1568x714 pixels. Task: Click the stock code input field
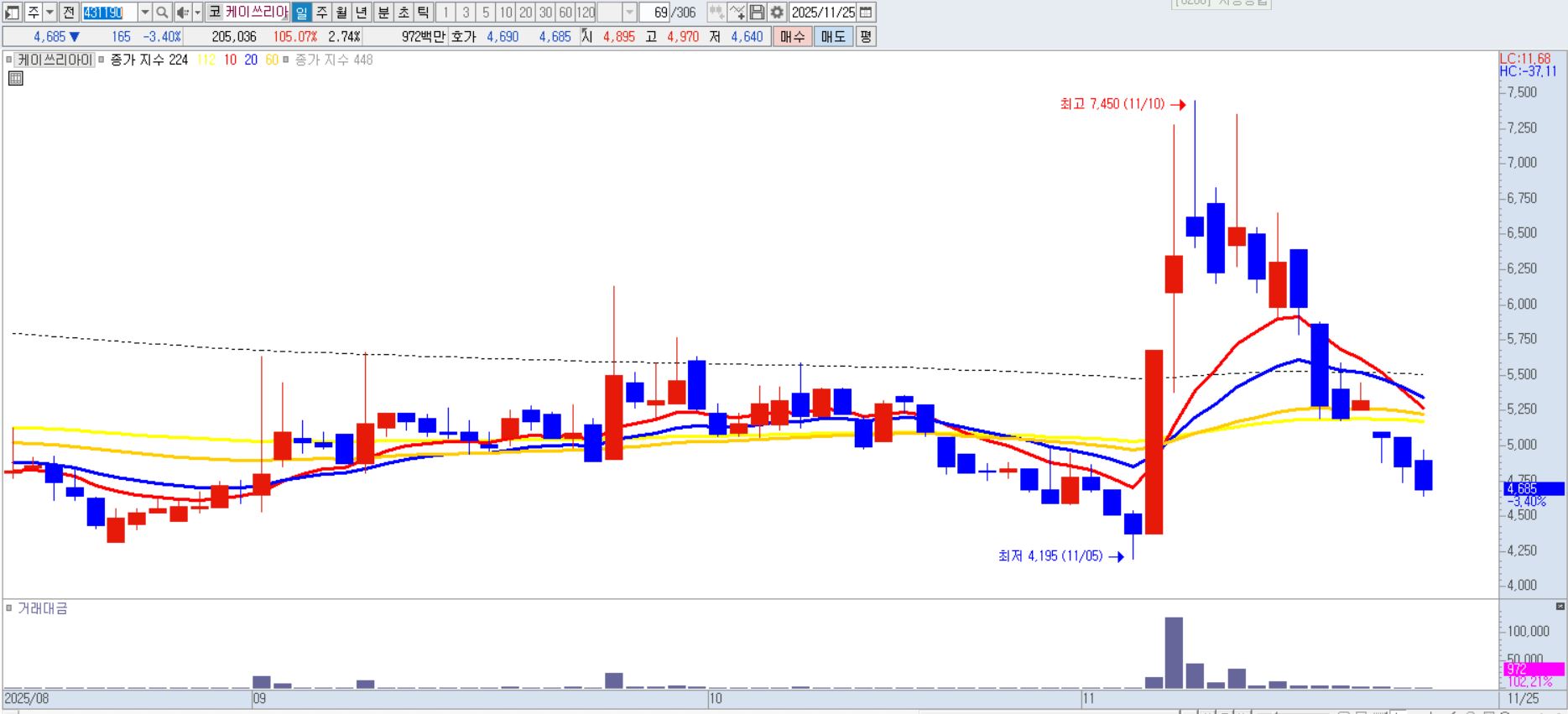109,13
